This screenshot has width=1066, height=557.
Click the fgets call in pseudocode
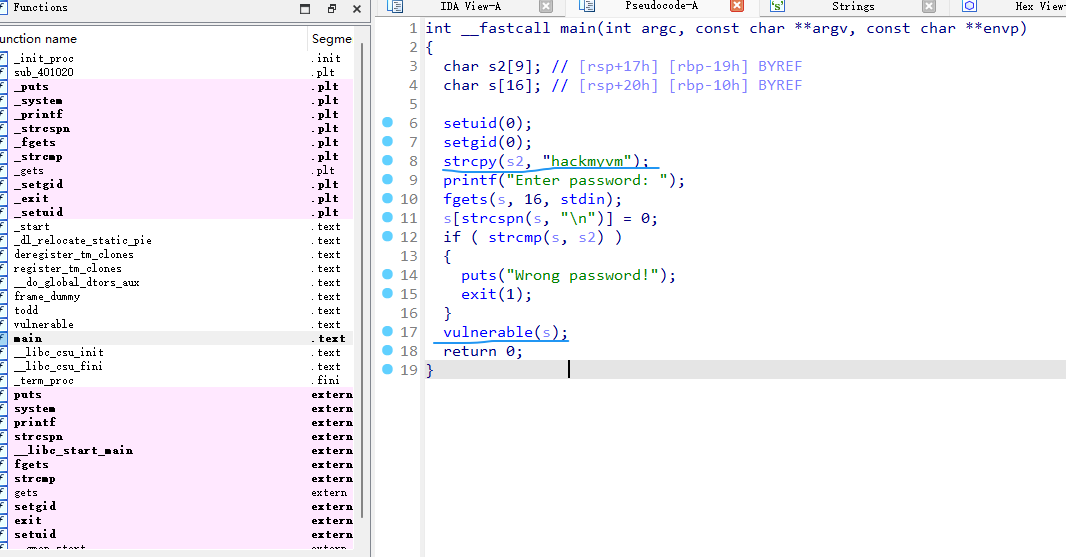pos(466,199)
